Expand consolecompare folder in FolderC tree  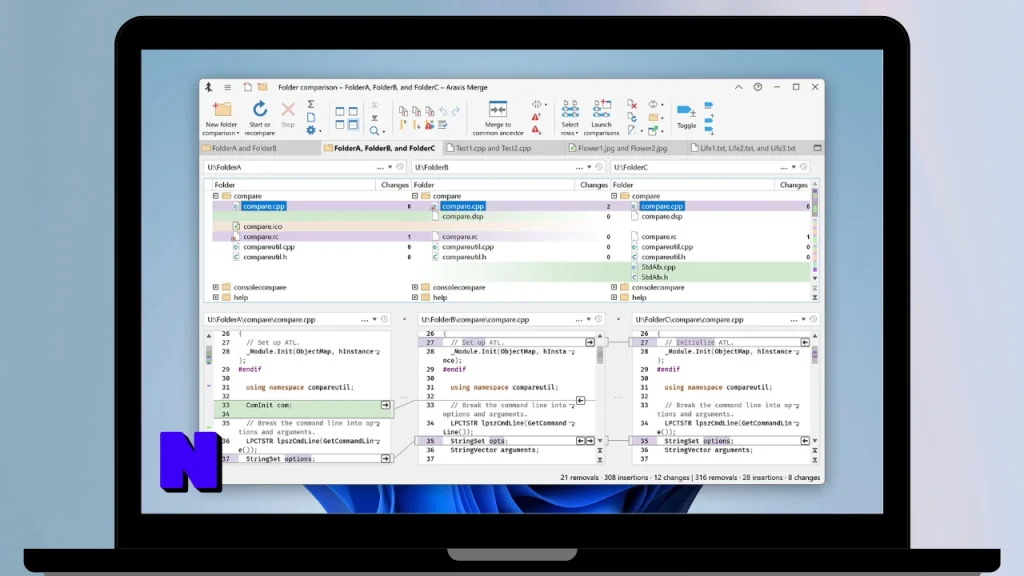pos(614,287)
